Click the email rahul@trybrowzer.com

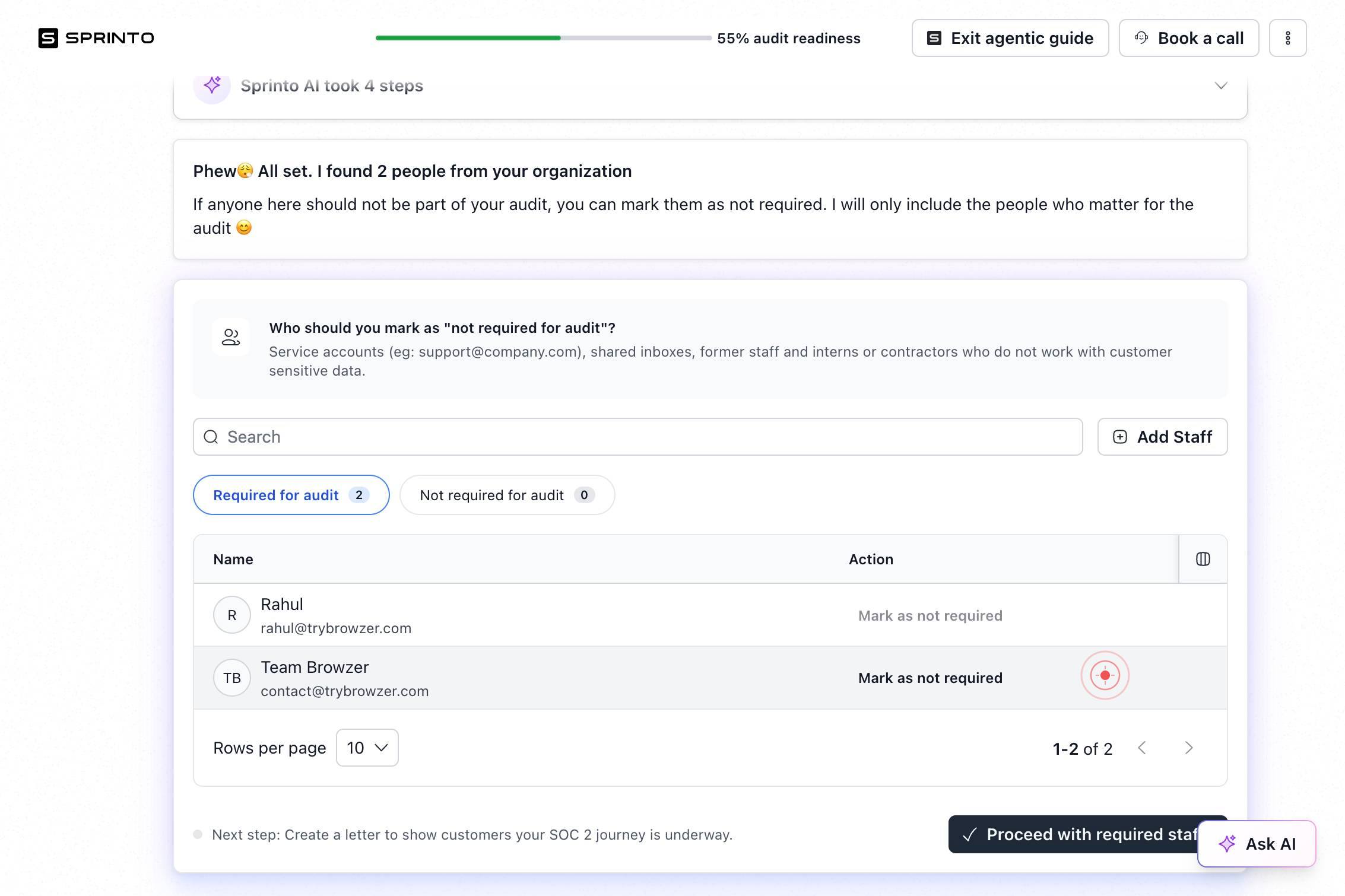[336, 628]
